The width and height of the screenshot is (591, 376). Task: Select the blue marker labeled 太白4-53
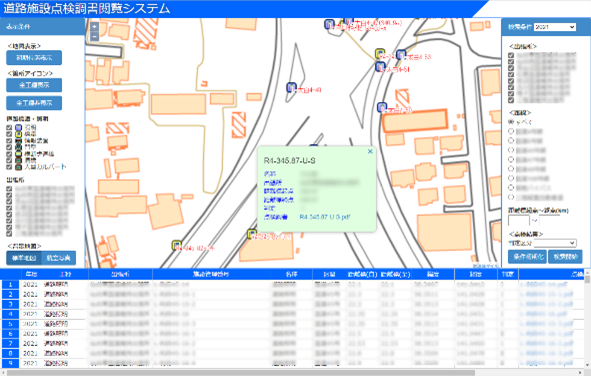point(401,55)
